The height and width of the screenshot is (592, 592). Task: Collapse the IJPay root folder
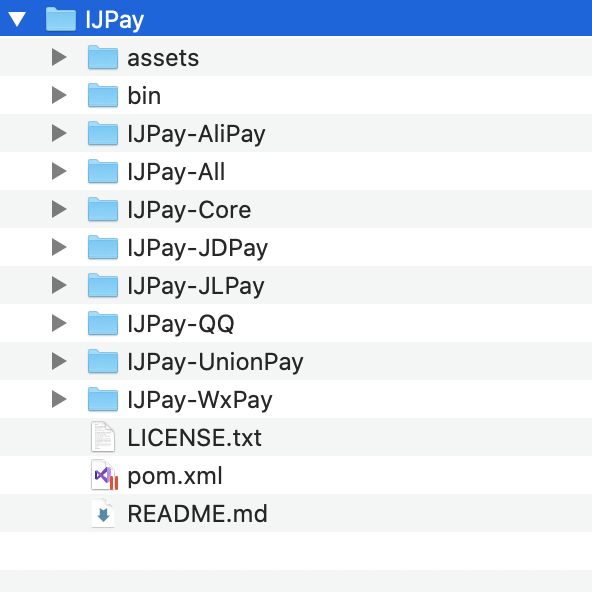[x=17, y=19]
